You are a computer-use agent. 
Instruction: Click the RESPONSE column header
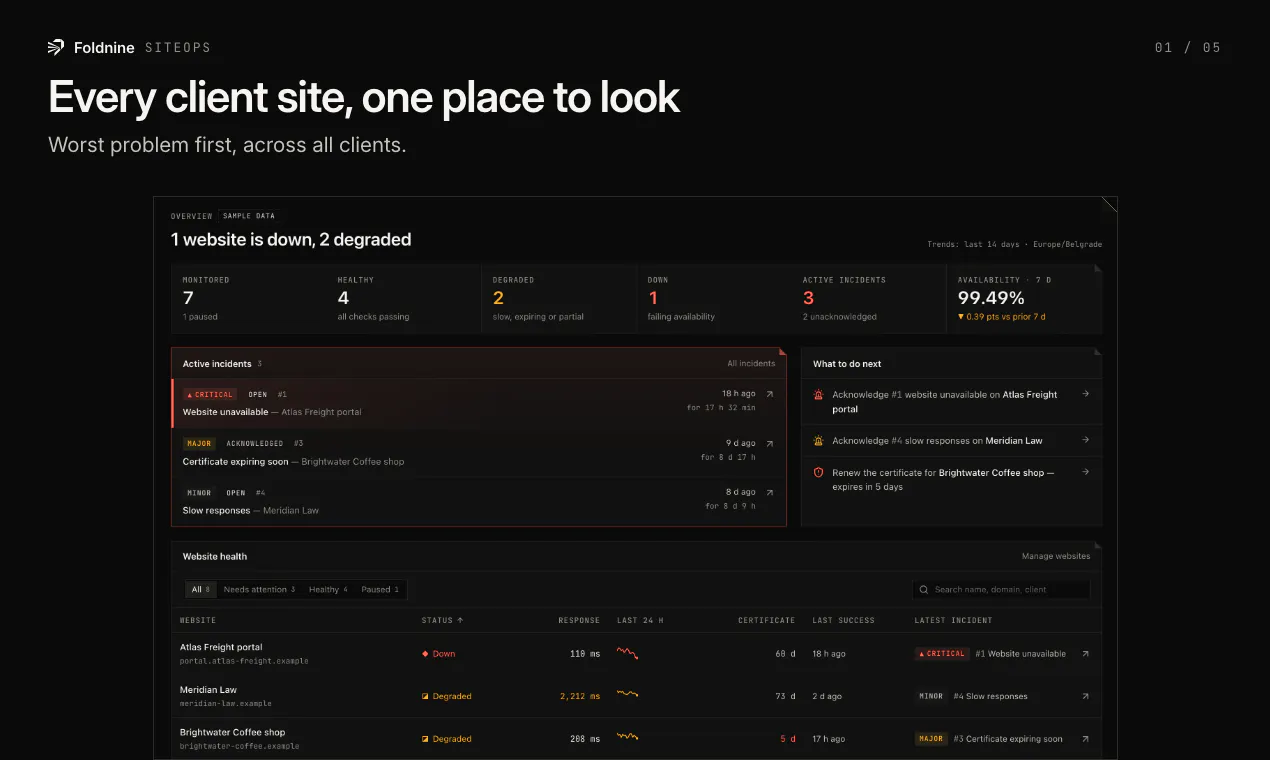[579, 621]
